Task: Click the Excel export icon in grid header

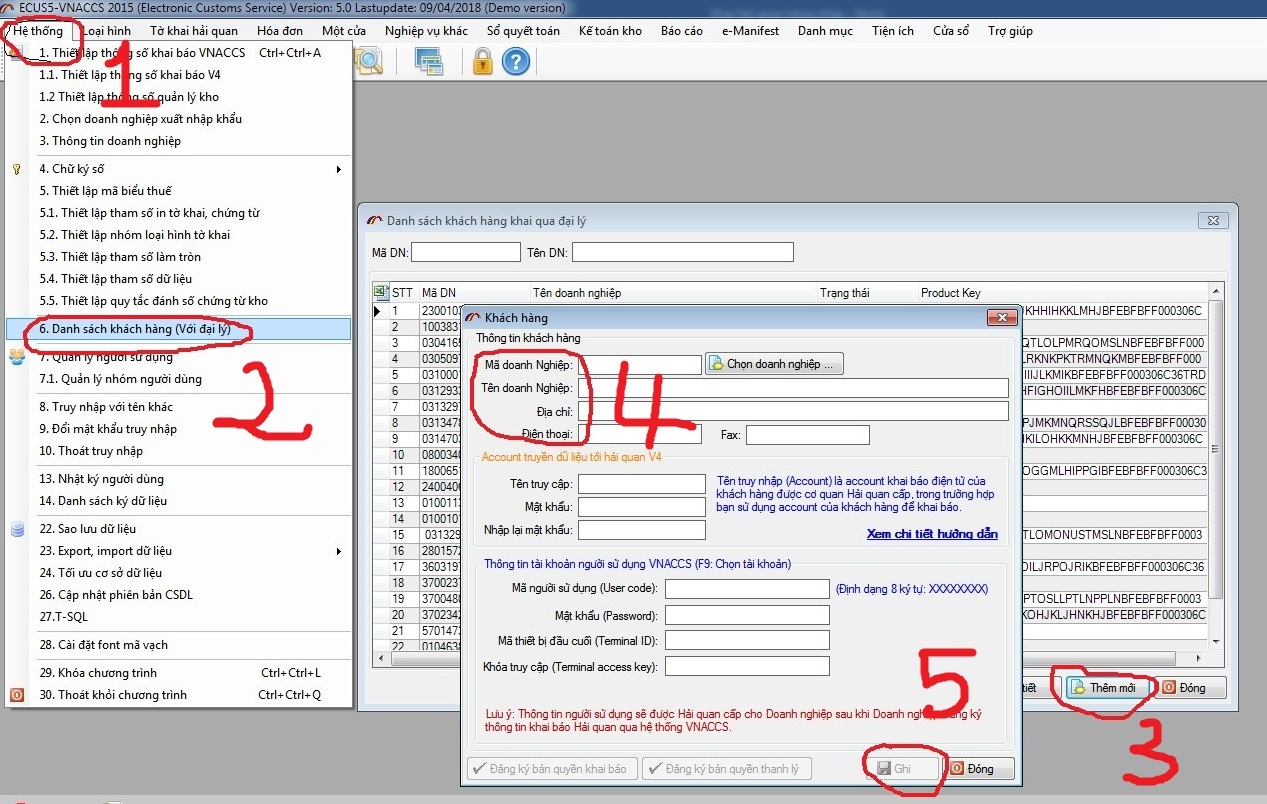Action: point(380,293)
